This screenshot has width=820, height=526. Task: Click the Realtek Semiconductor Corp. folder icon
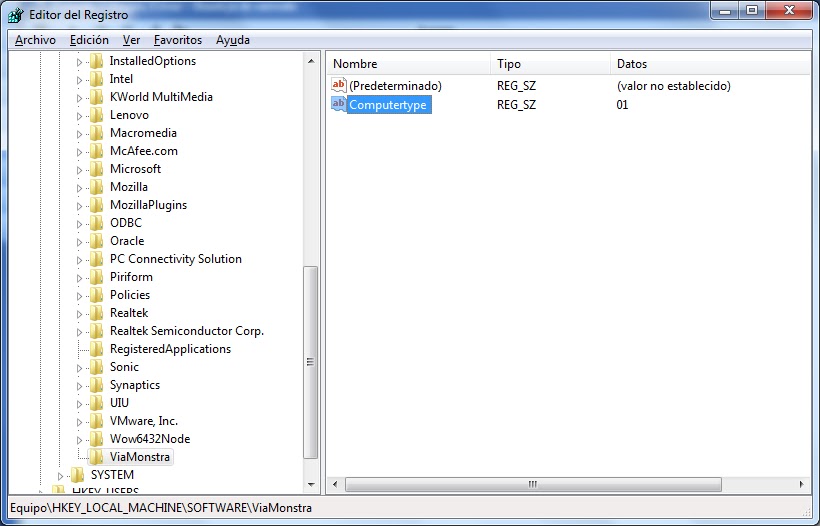point(96,331)
